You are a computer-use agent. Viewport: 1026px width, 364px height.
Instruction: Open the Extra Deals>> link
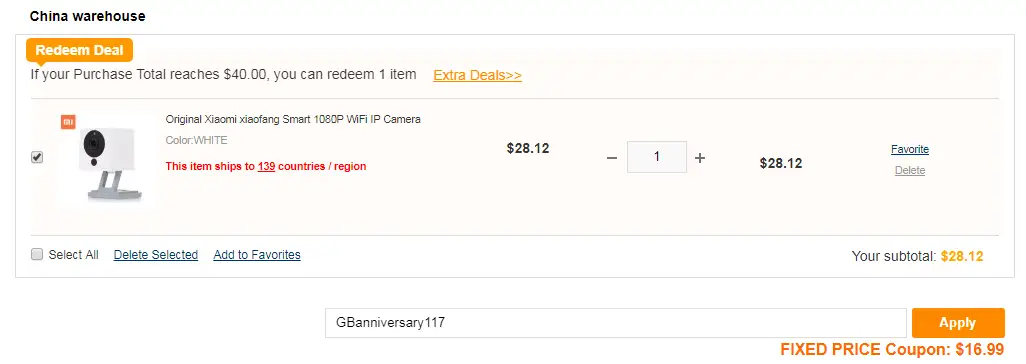pyautogui.click(x=477, y=75)
